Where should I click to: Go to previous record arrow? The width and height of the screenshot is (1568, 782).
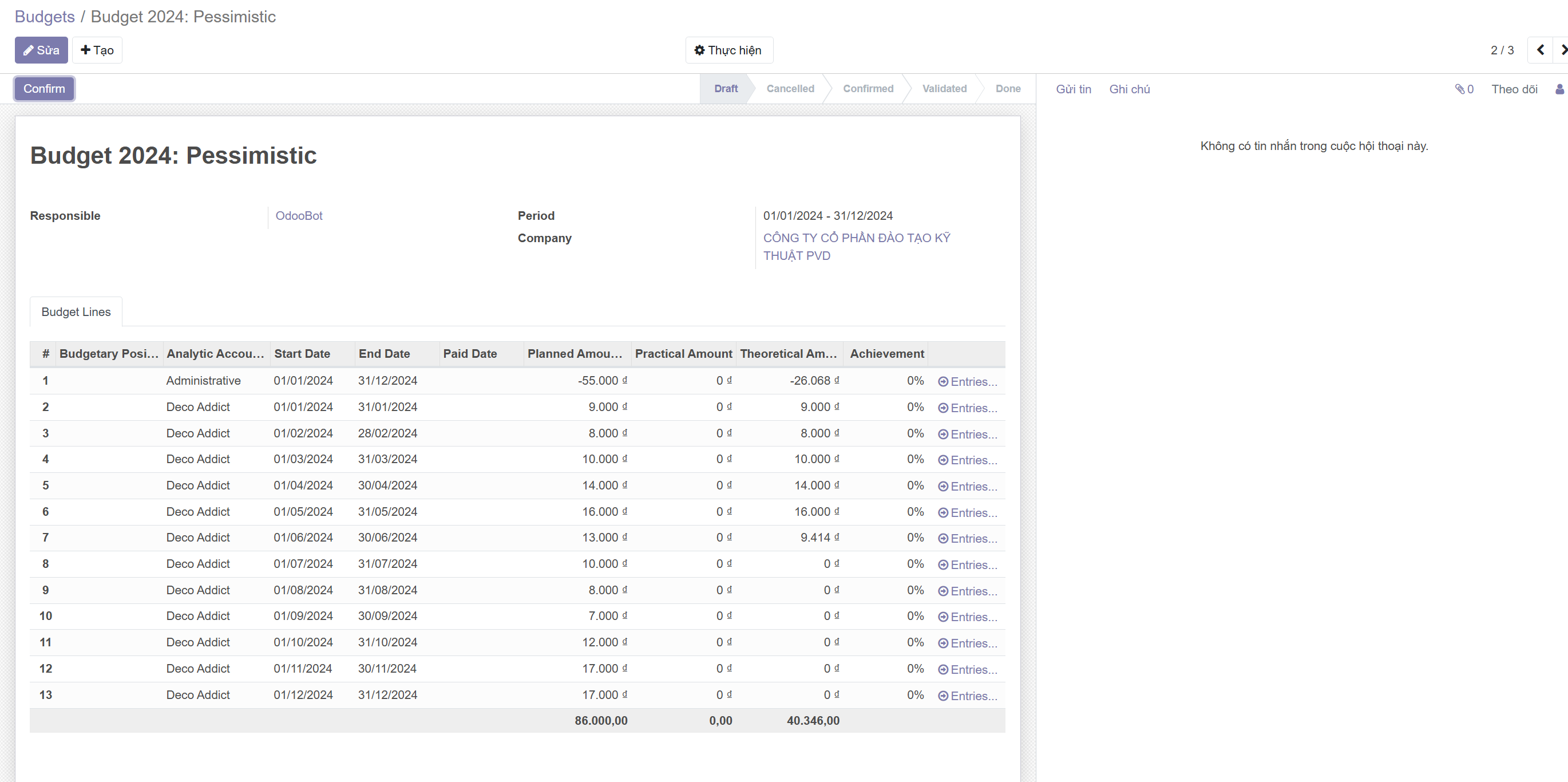point(1540,50)
